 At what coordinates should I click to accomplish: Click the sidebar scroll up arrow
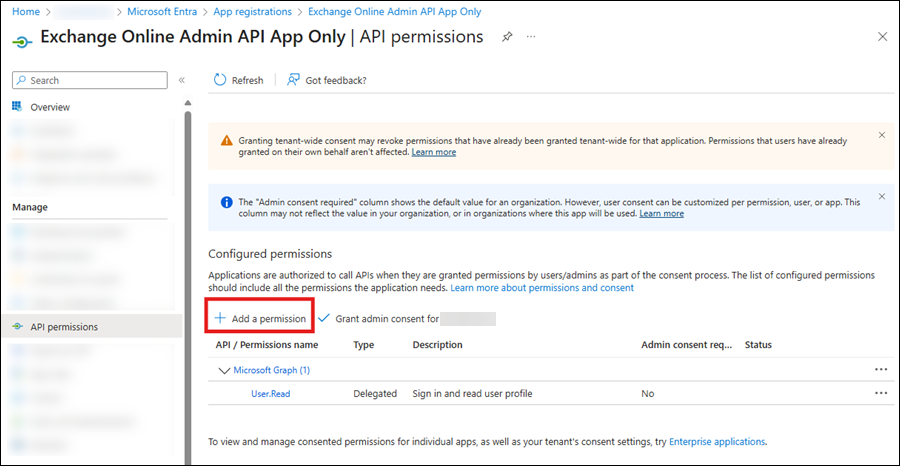pyautogui.click(x=187, y=103)
